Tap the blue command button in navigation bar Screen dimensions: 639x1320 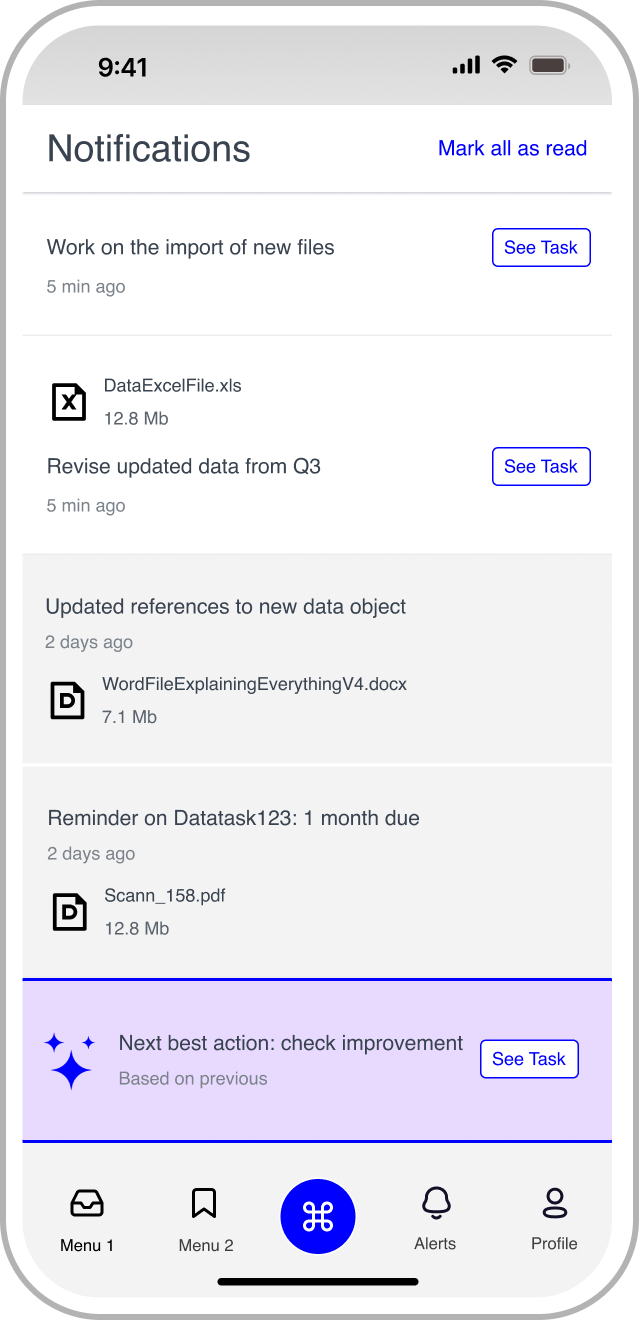(x=318, y=1216)
